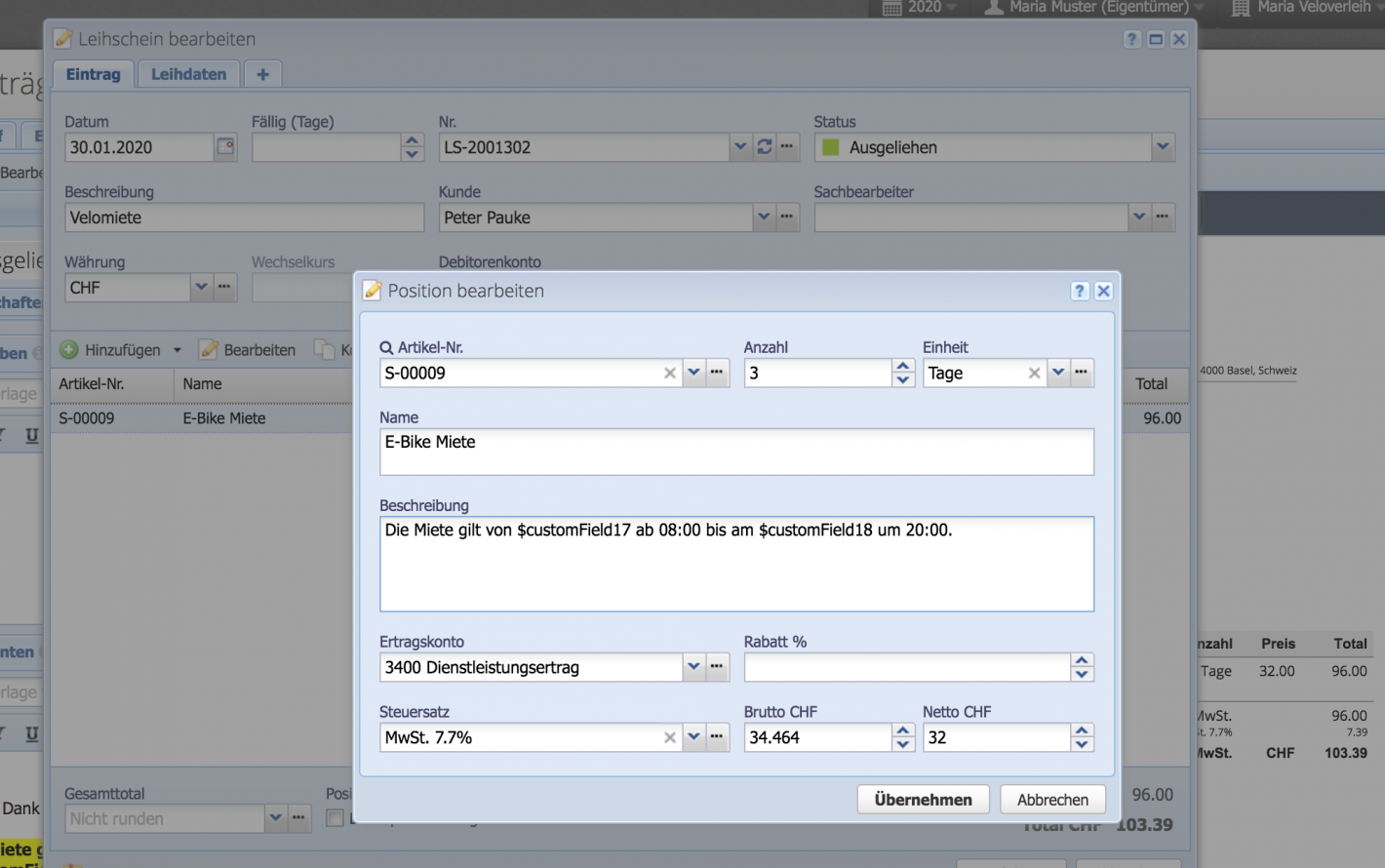The width and height of the screenshot is (1385, 868).
Task: Open help via the question mark in Position bearbeiten
Action: pos(1080,291)
